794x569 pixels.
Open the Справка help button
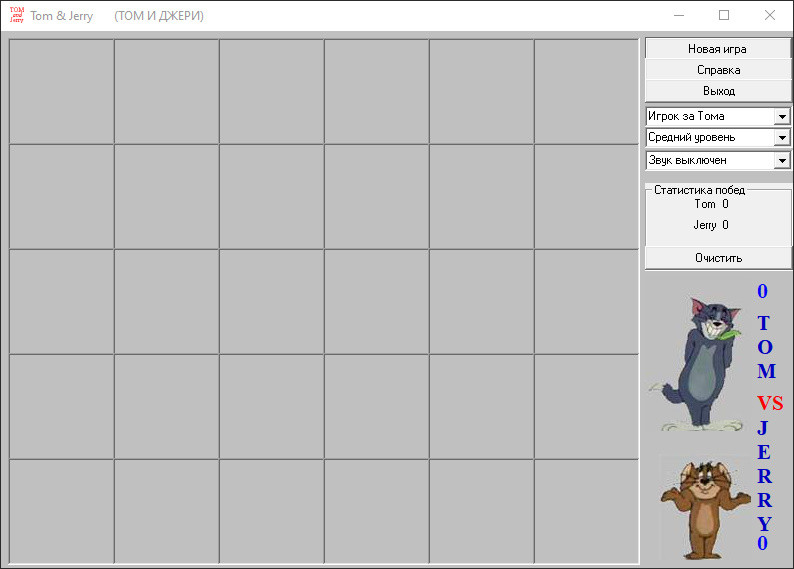click(718, 70)
